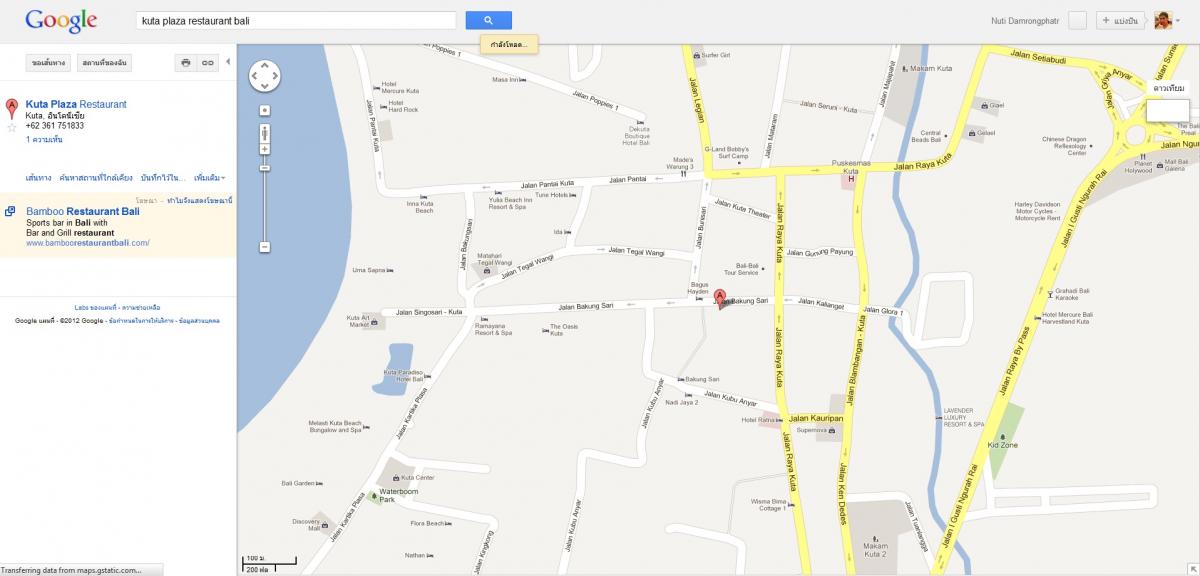This screenshot has height=576, width=1200.
Task: Expand the 'เพิ่มเติม' more dropdown
Action: coord(209,177)
